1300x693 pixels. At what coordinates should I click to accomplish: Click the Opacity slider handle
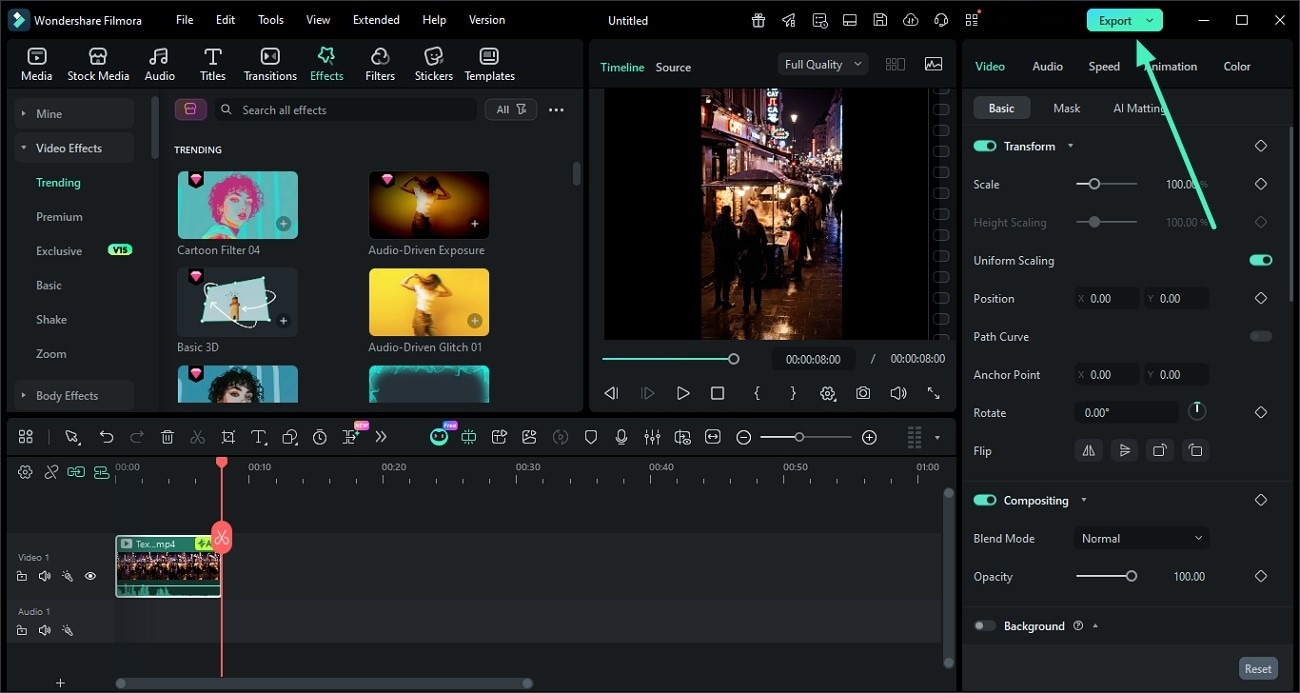(1131, 576)
